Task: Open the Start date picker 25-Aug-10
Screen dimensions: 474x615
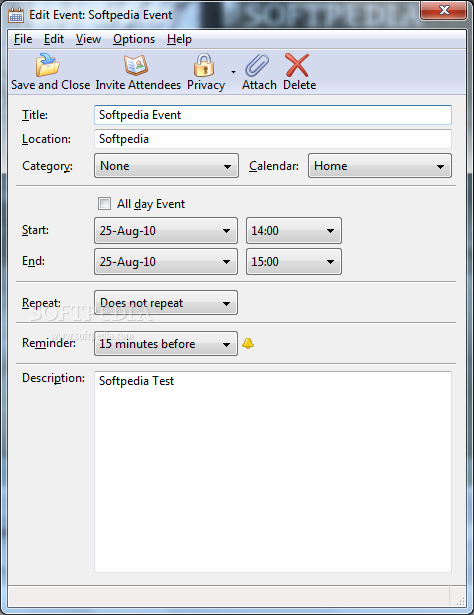Action: (x=166, y=231)
